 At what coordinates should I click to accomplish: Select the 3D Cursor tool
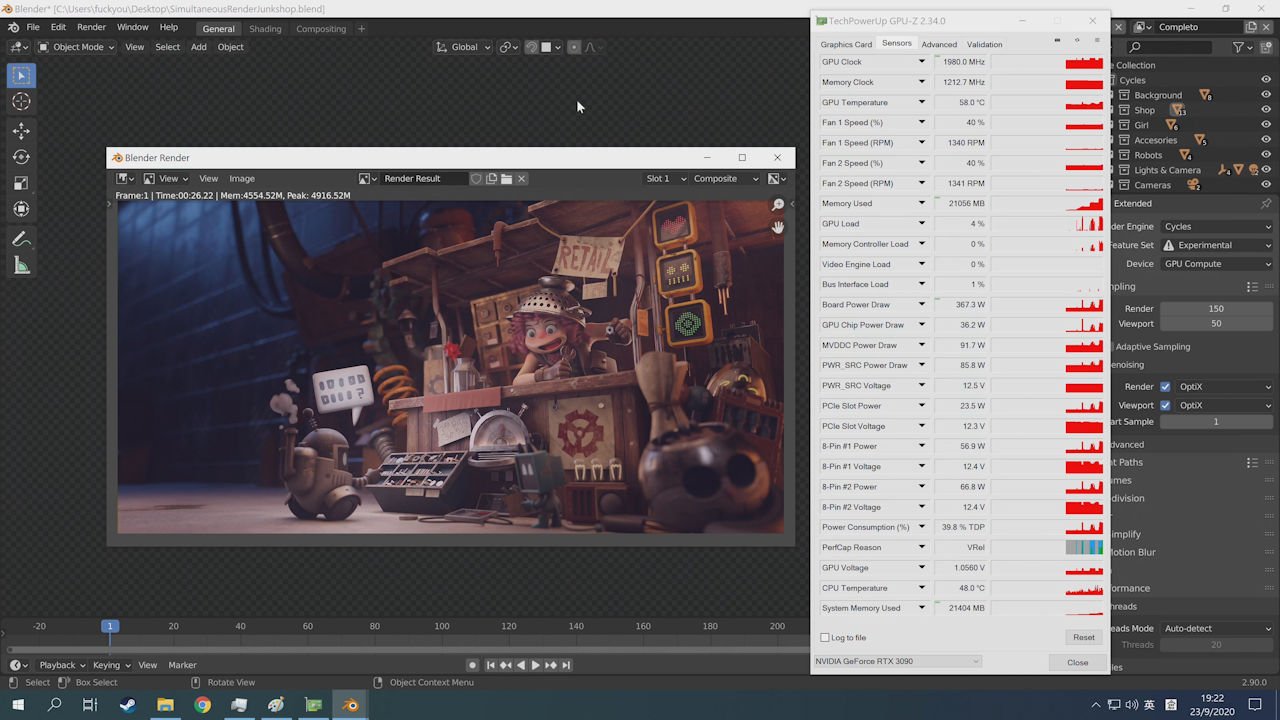click(x=21, y=102)
